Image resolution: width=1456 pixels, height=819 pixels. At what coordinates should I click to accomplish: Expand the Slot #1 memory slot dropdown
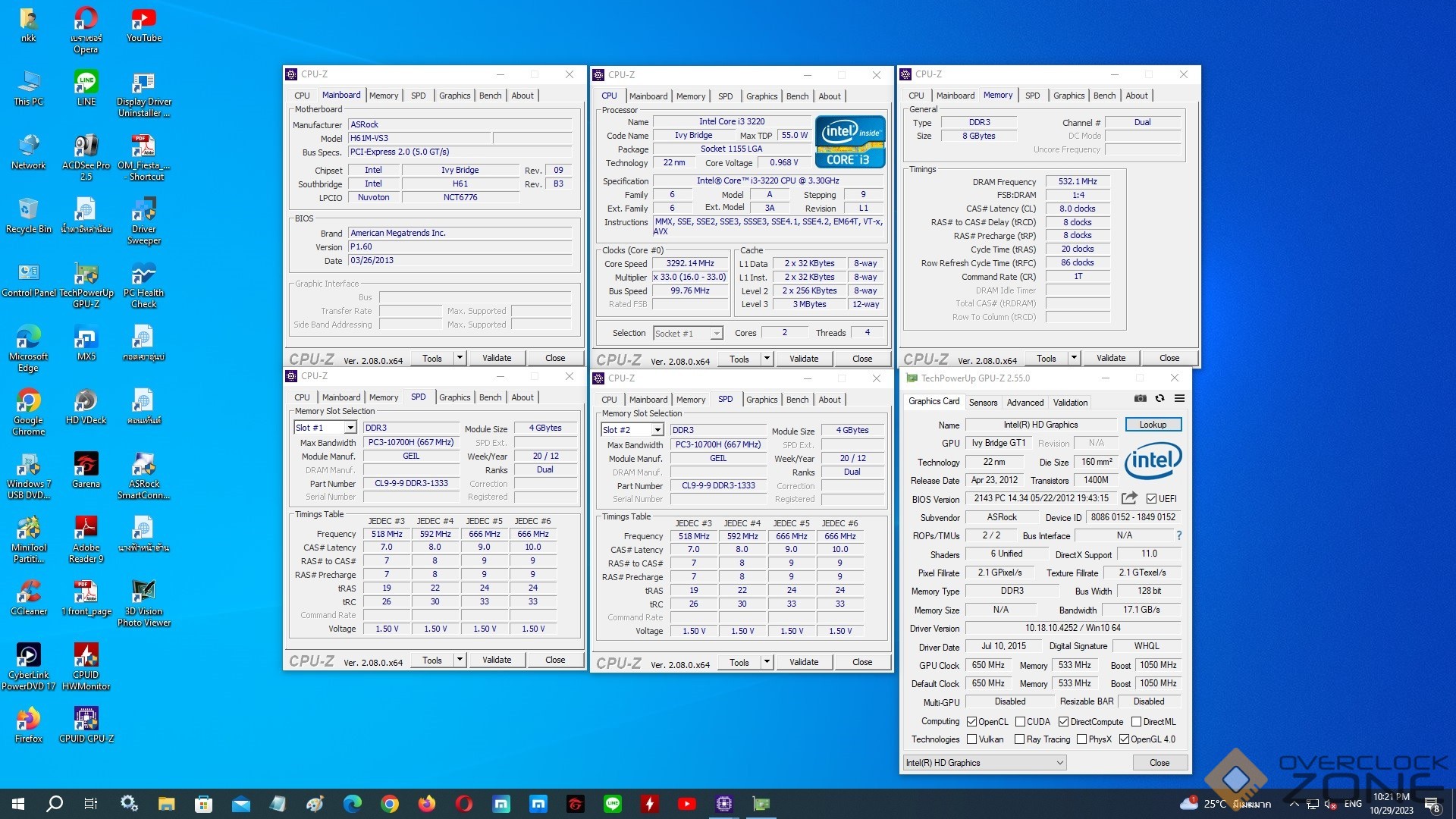click(350, 428)
